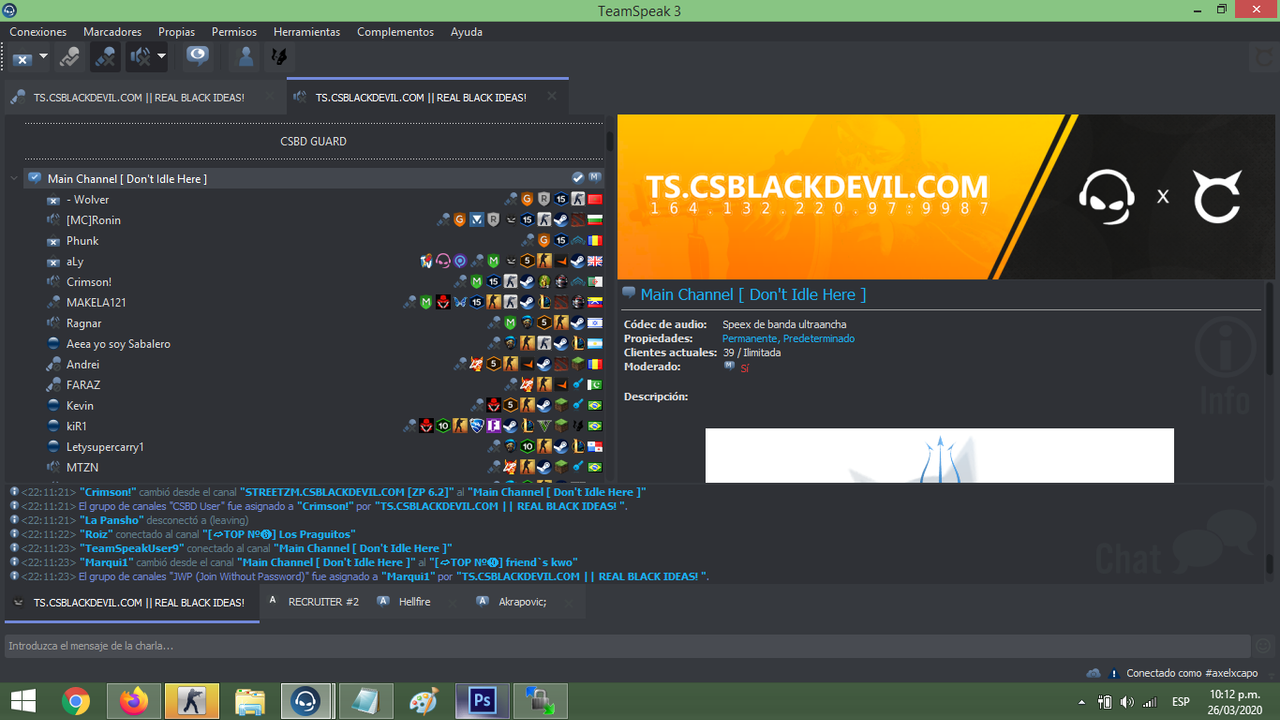Click "TeamSpeakUser9" name in the chat log
1280x720 pixels.
[x=132, y=548]
